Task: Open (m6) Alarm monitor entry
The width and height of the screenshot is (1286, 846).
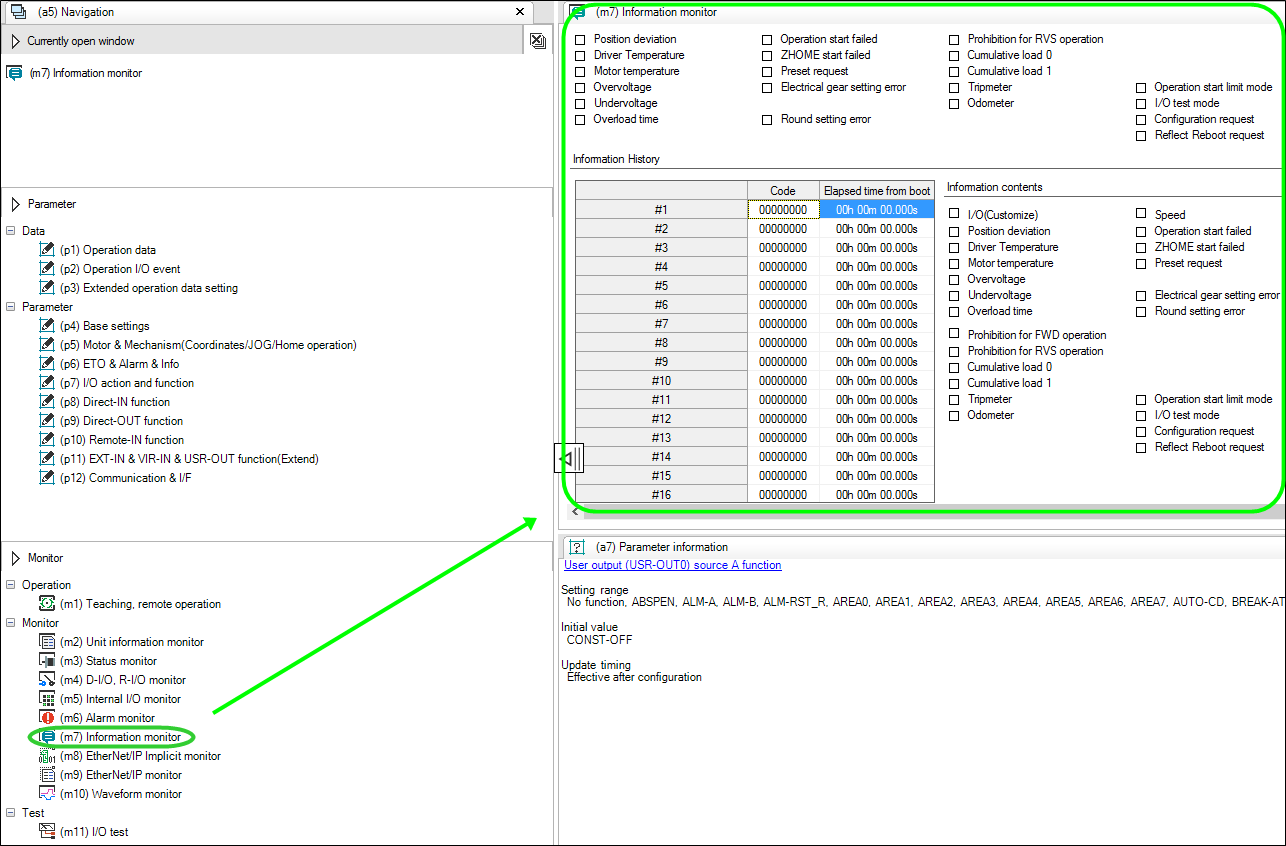Action: point(107,718)
